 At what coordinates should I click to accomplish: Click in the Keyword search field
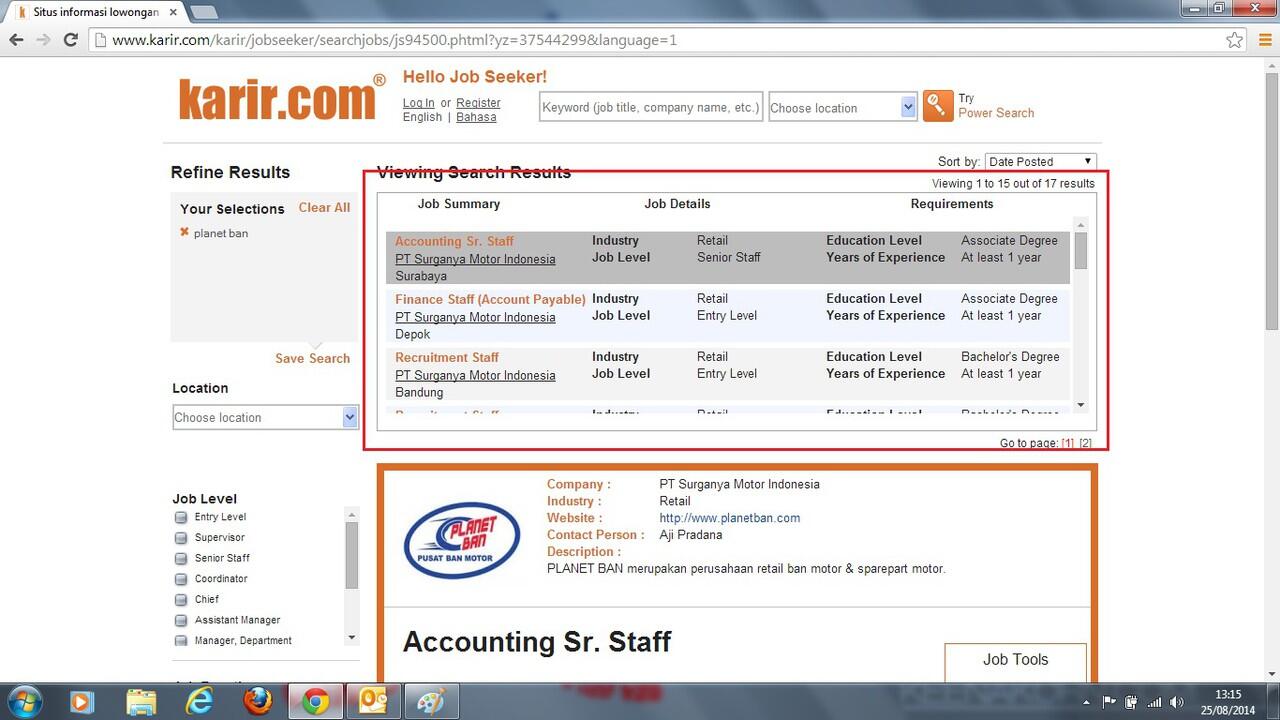point(651,107)
